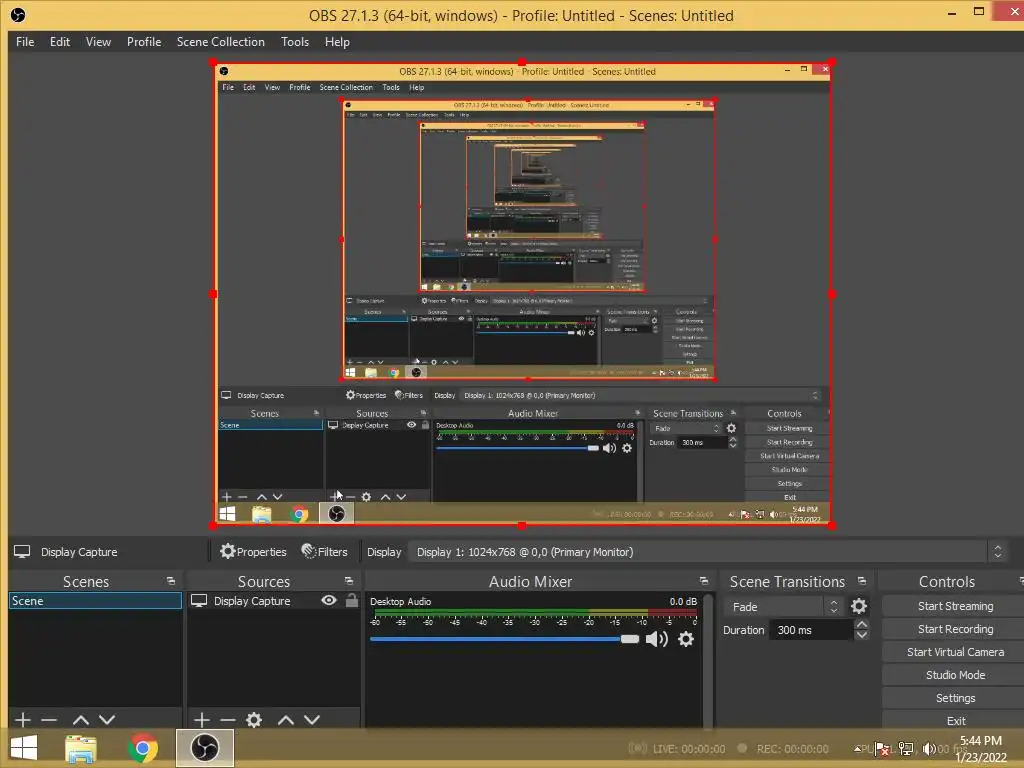The image size is (1024, 768).
Task: Open the Display selection dropdown
Action: (x=708, y=552)
